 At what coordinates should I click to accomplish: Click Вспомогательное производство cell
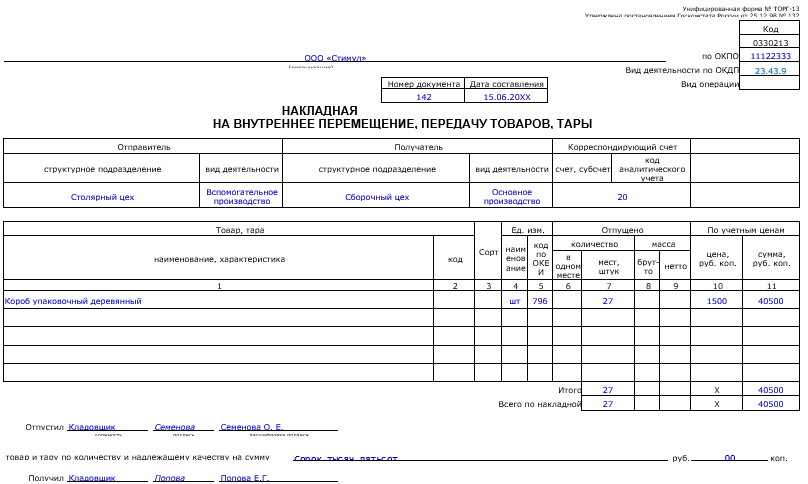click(x=242, y=196)
